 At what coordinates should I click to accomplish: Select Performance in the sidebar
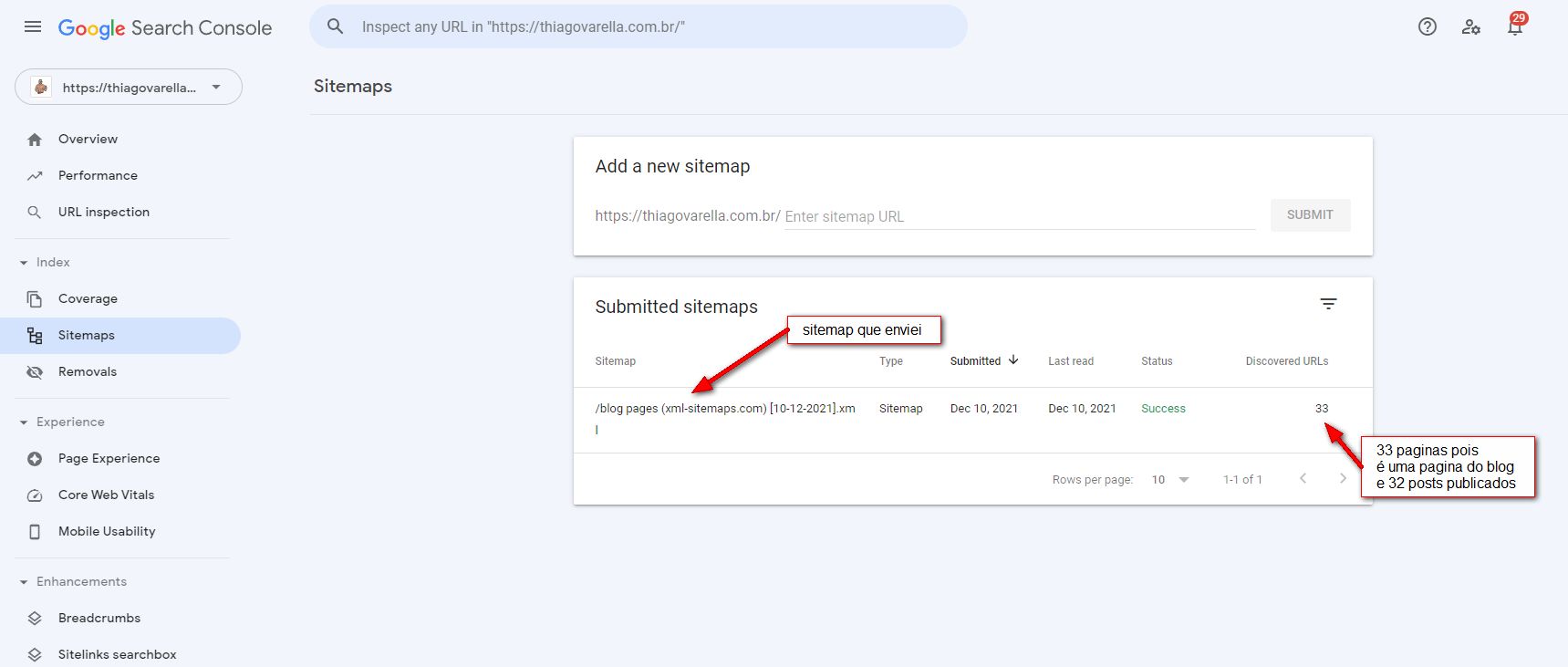click(98, 176)
